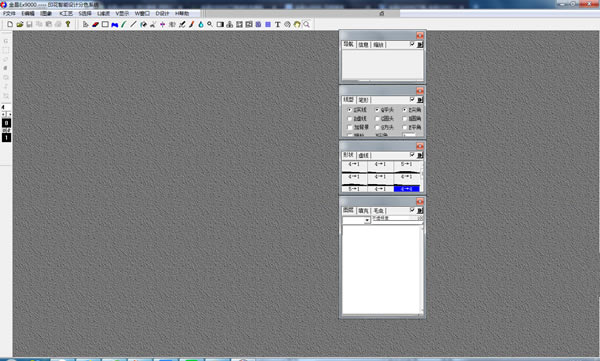600x361 pixels.
Task: Click the magnifier icon at toolbar end
Action: (x=307, y=24)
